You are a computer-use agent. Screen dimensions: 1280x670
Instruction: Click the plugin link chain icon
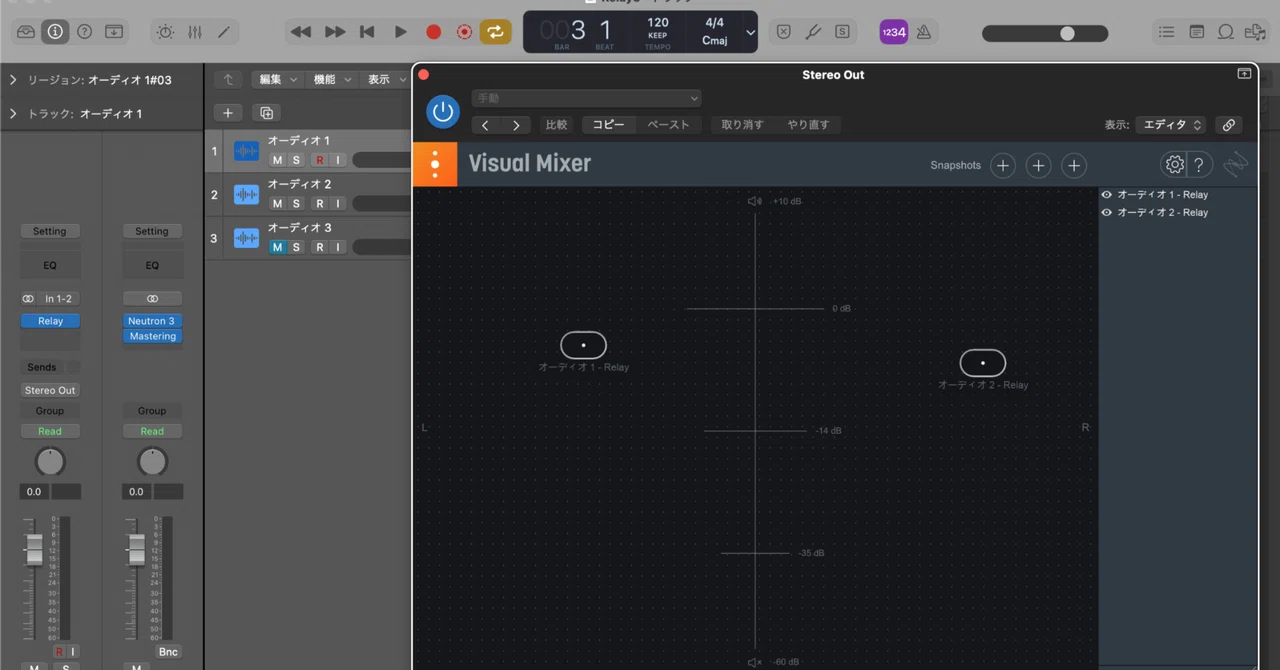pyautogui.click(x=1229, y=125)
